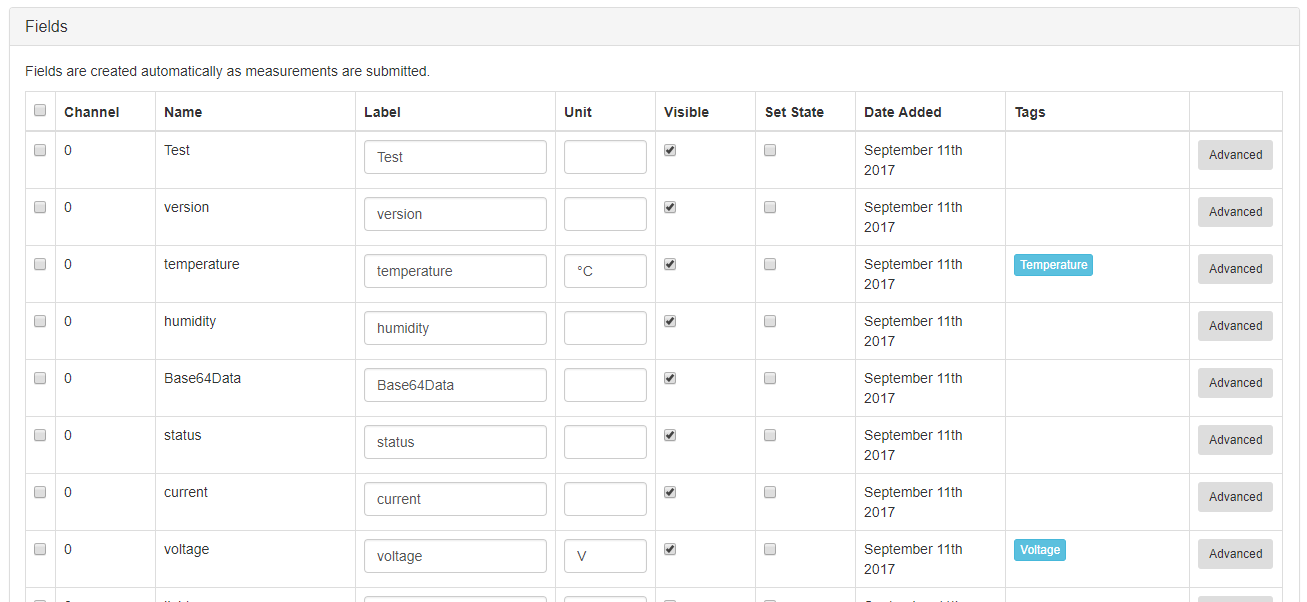
Task: Click the empty Unit input for status
Action: pos(605,441)
